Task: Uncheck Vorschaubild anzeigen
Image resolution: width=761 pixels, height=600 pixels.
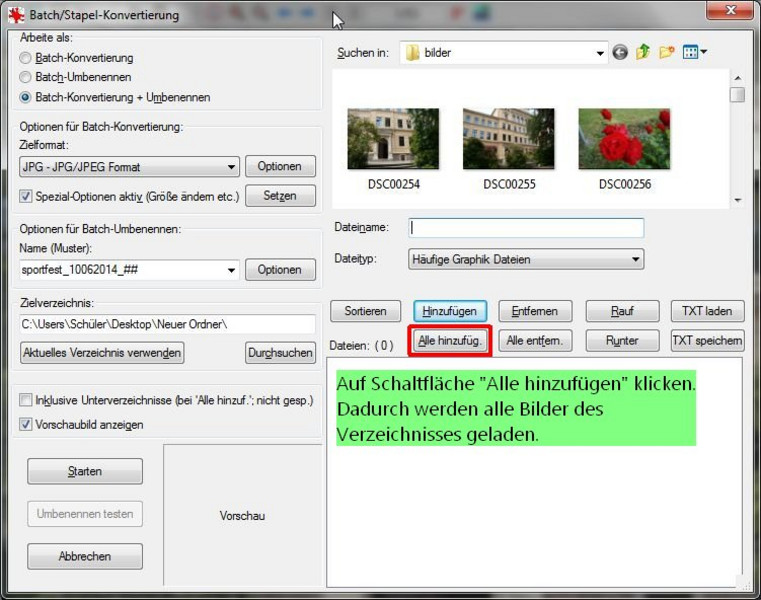Action: tap(26, 424)
